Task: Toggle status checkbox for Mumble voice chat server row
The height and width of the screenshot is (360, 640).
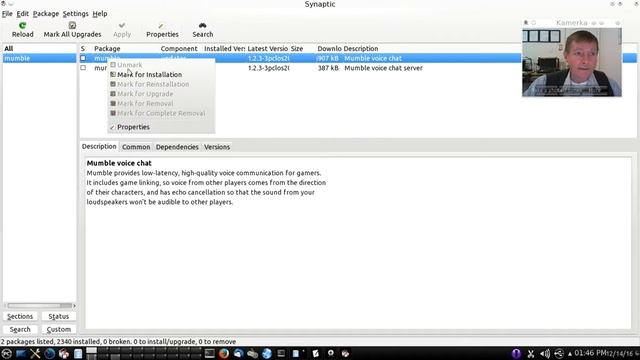Action: 83,68
